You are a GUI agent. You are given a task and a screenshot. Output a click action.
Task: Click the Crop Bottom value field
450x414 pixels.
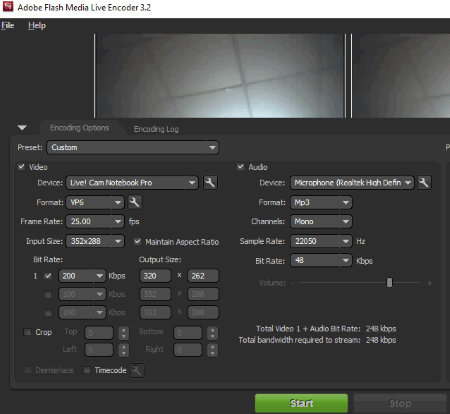click(188, 333)
